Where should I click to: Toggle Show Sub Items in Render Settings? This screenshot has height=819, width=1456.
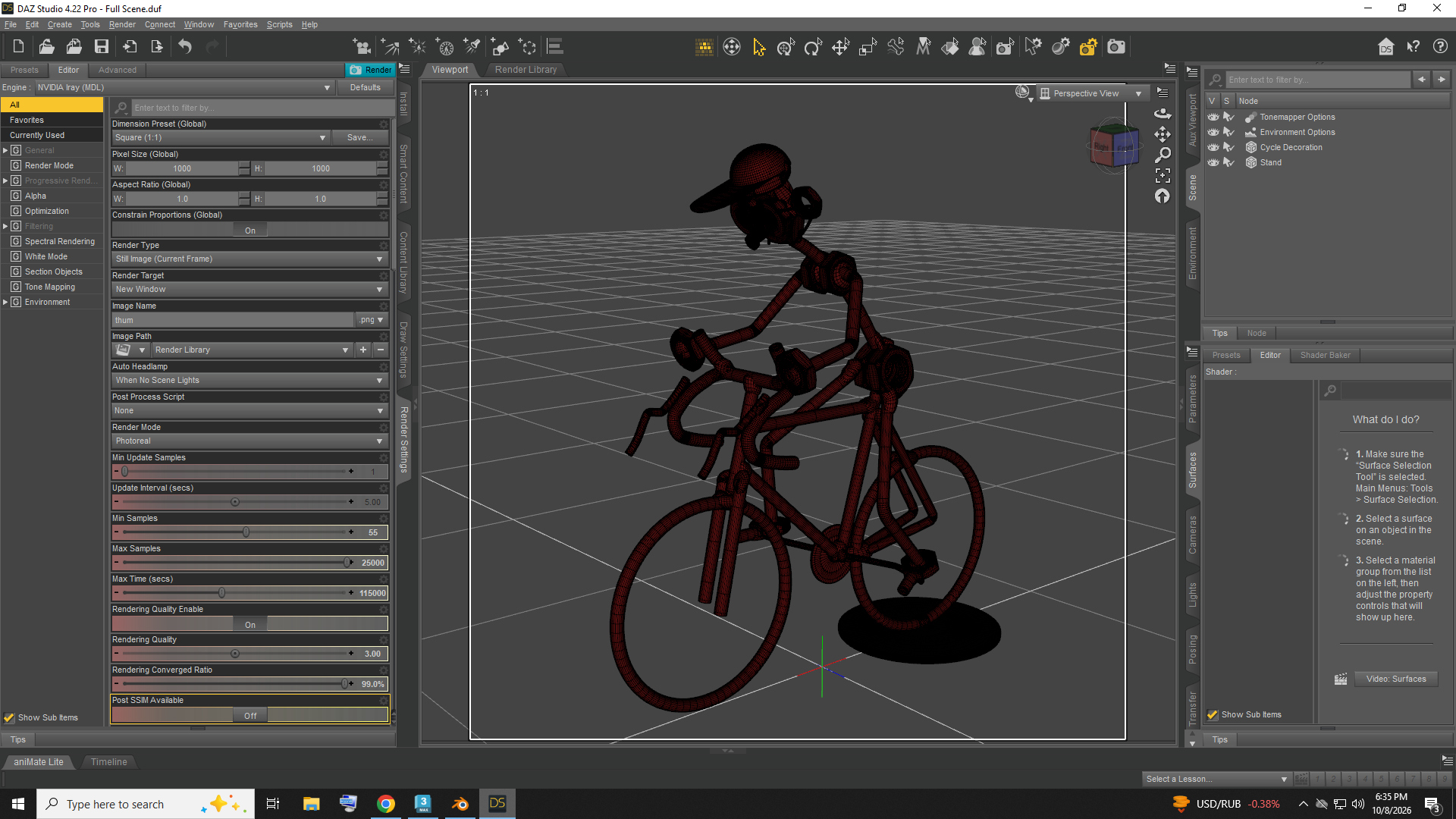click(9, 717)
